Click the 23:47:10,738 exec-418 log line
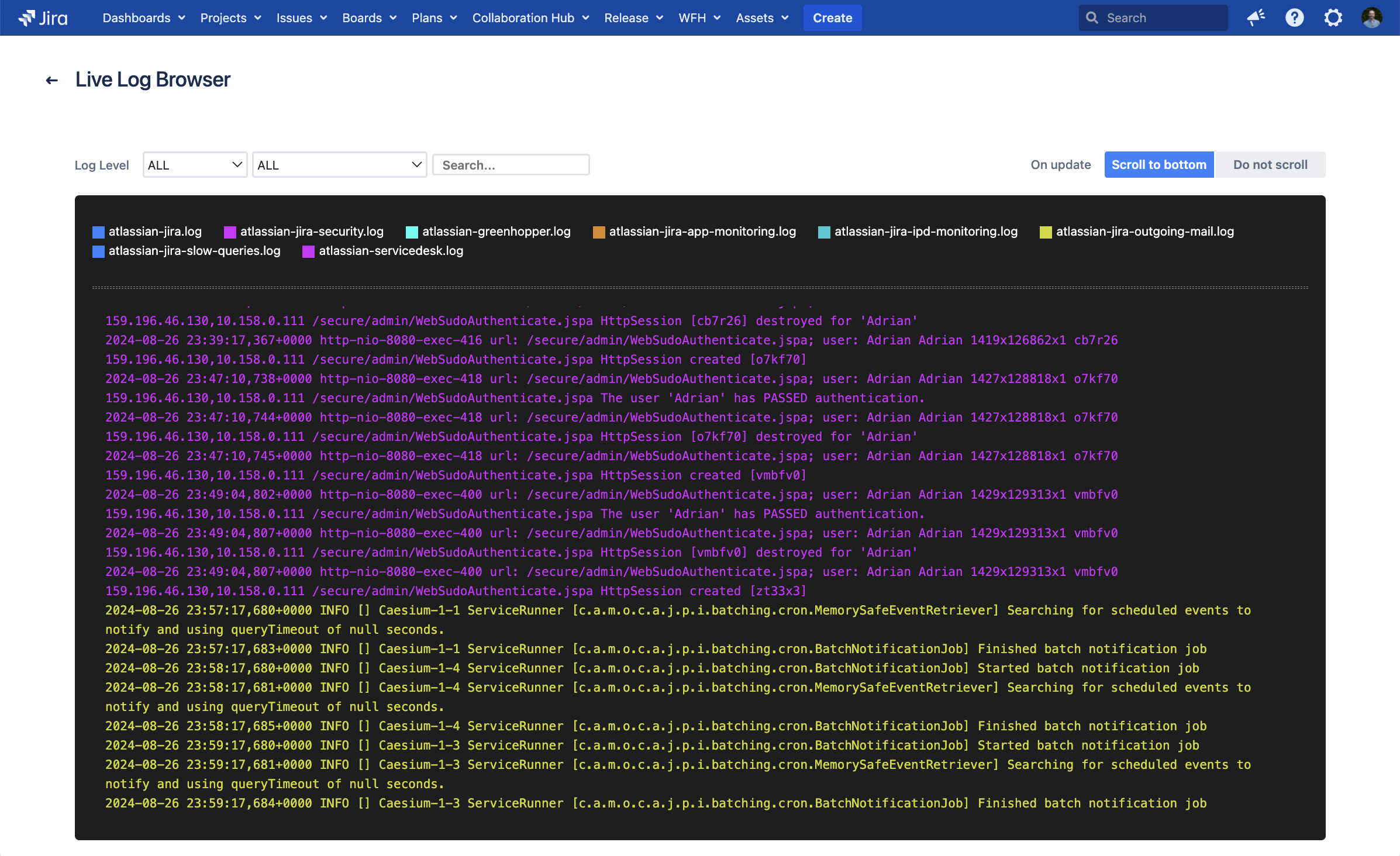The width and height of the screenshot is (1400, 856). 611,379
